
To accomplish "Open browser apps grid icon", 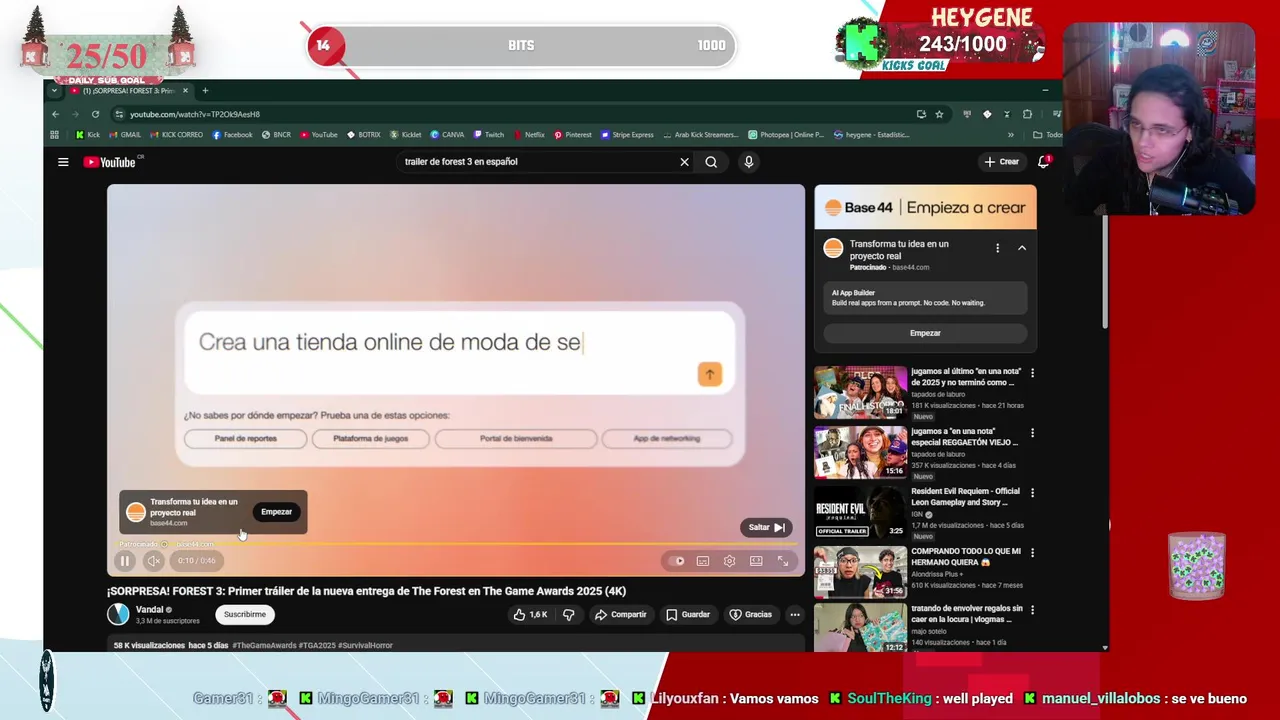I will point(54,135).
